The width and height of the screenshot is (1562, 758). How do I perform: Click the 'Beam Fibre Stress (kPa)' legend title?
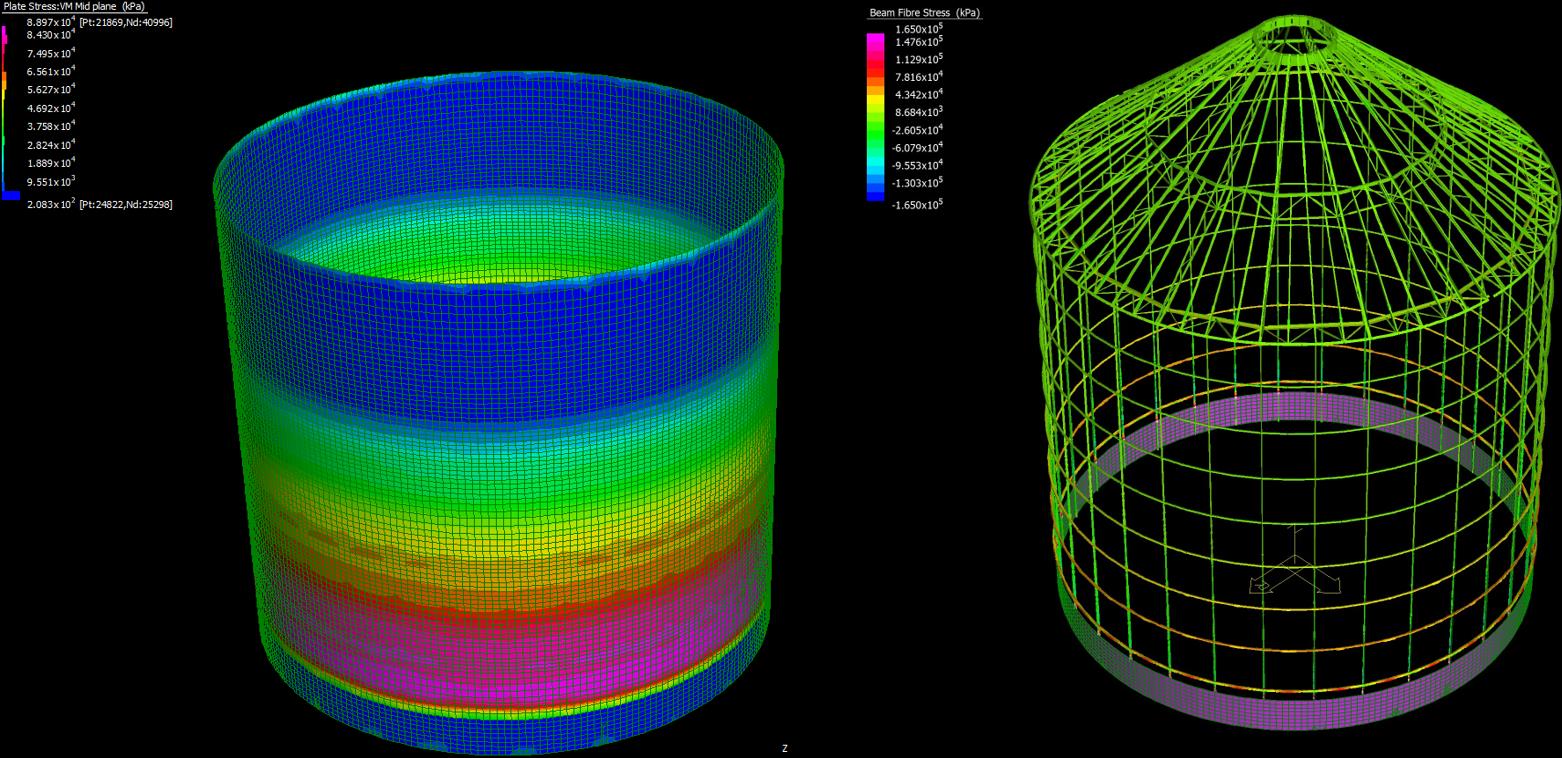925,13
